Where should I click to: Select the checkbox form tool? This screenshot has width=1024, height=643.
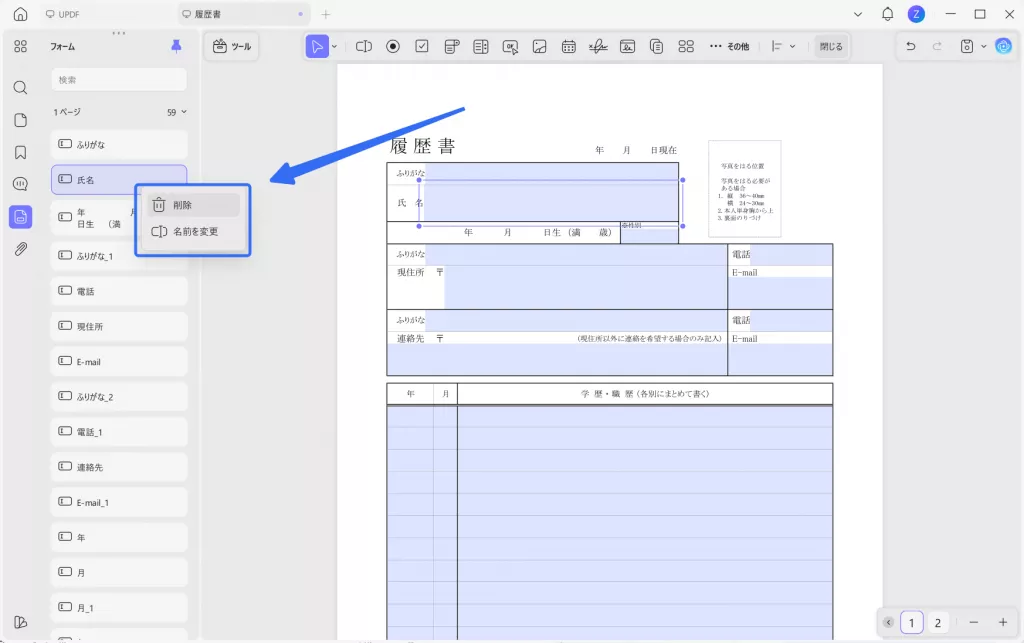click(x=422, y=46)
